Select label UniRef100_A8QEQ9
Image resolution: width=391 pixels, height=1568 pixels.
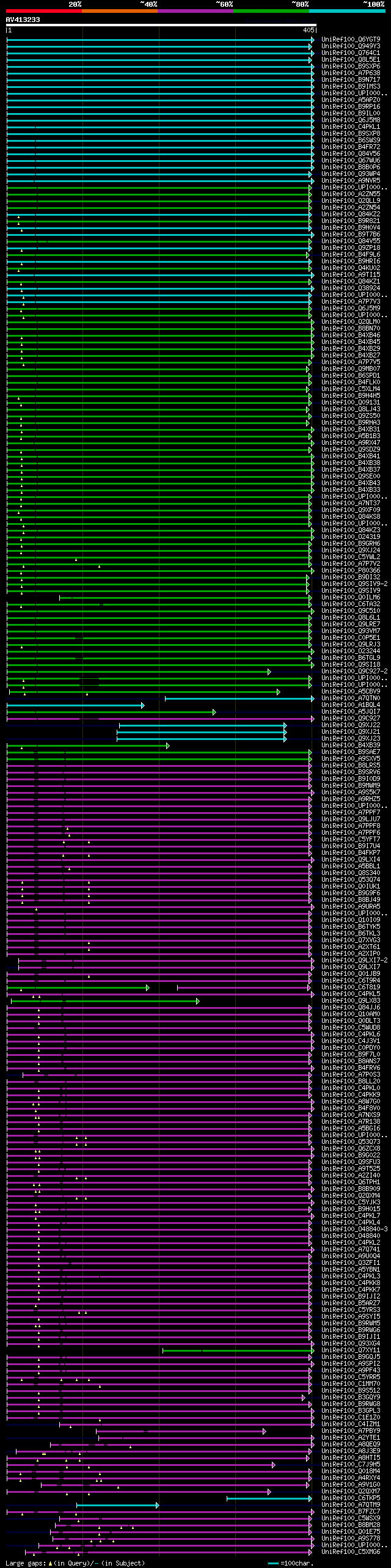pos(351,1445)
